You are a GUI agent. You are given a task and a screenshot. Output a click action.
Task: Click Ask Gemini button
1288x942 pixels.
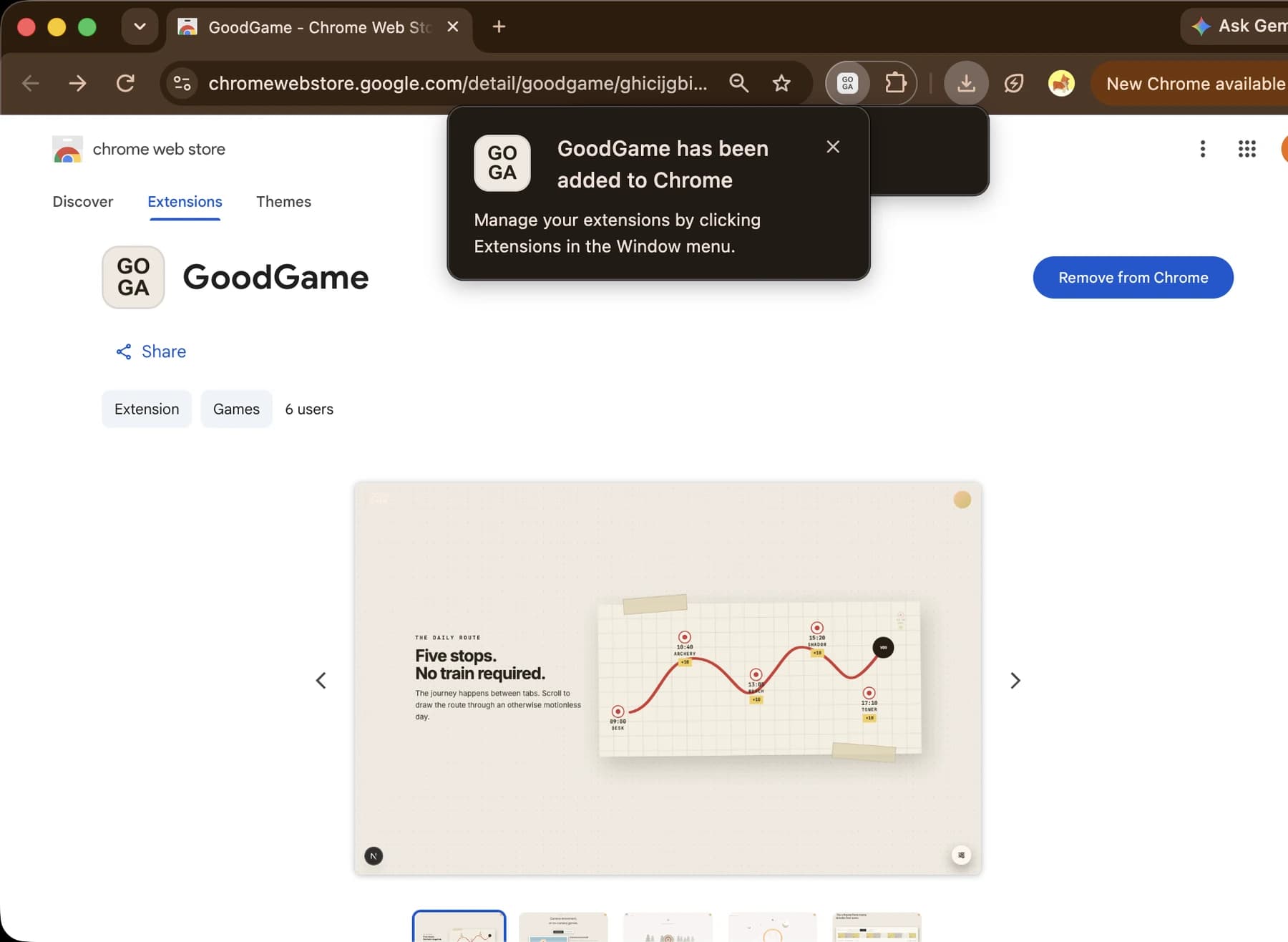tap(1236, 26)
